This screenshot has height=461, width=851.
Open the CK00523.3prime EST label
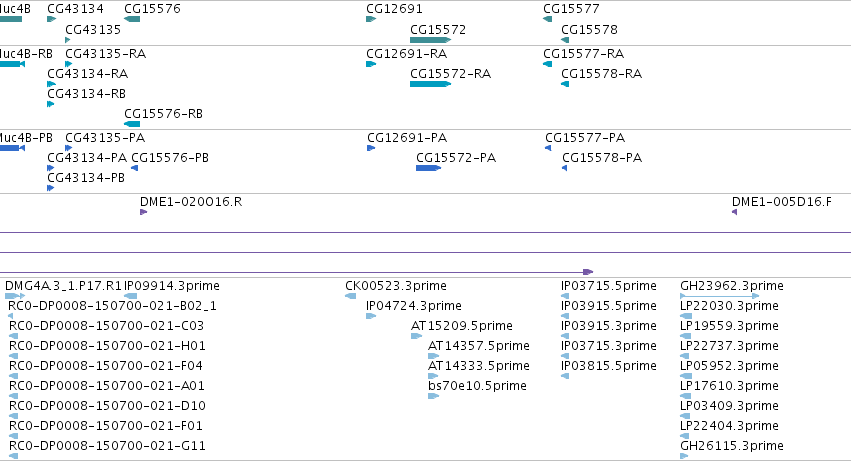(x=396, y=286)
